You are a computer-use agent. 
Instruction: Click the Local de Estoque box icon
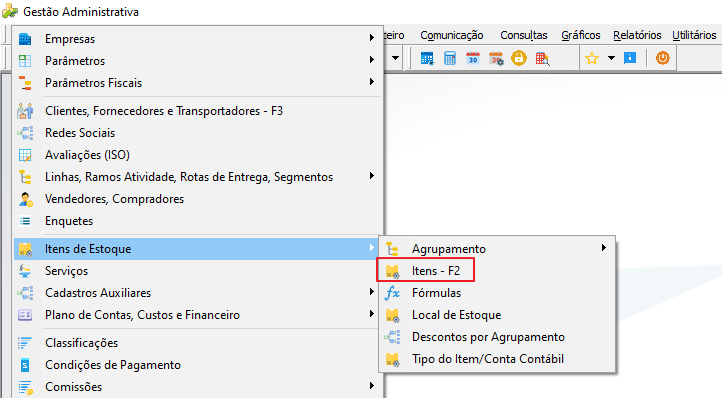click(392, 315)
